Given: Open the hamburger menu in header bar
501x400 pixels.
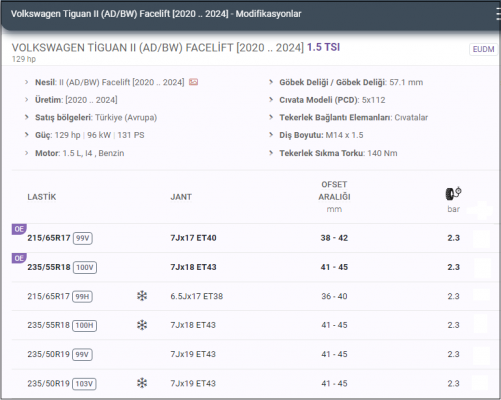Looking at the screenshot, I should pyautogui.click(x=498, y=14).
